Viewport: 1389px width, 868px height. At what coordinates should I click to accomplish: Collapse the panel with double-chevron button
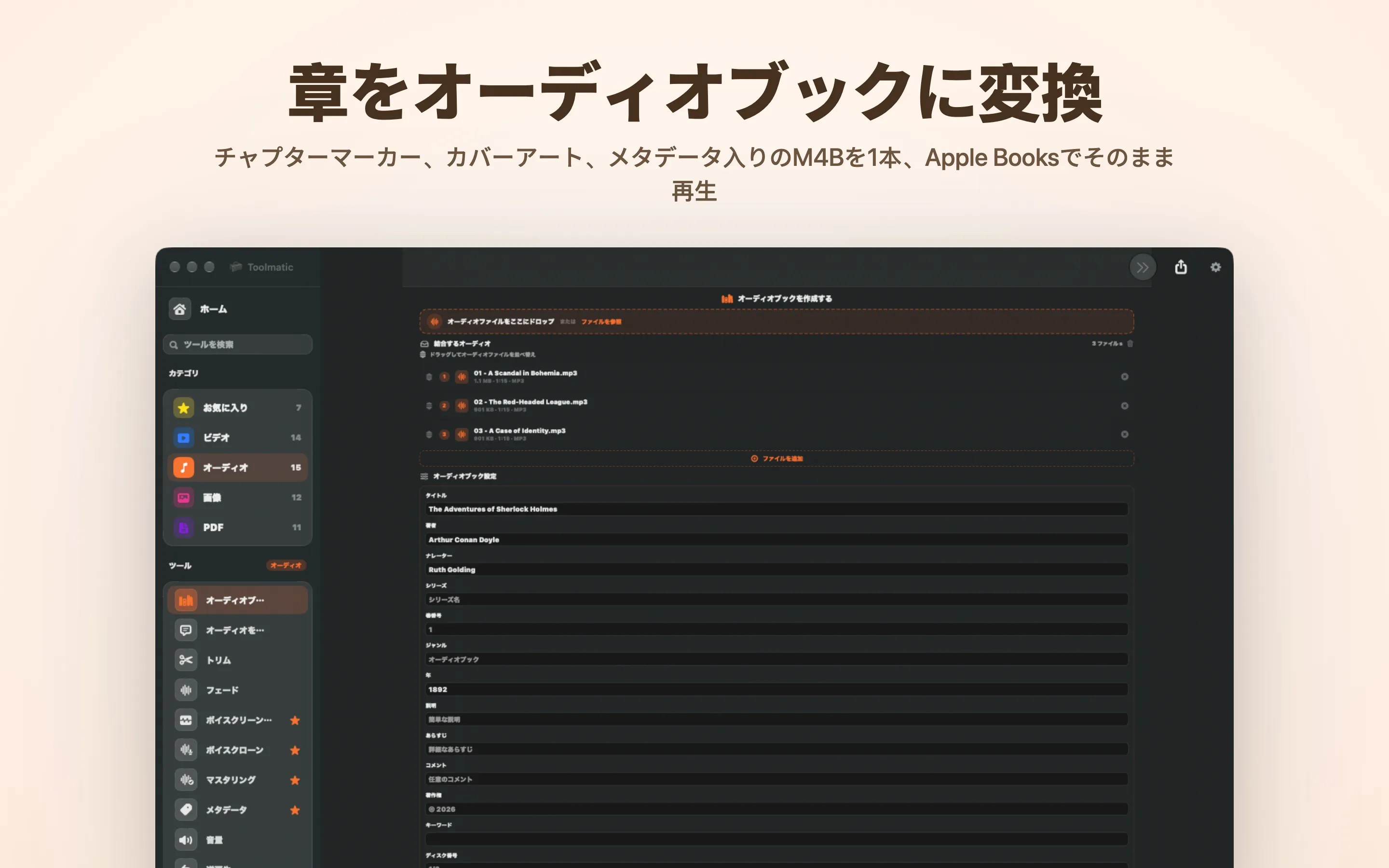click(1142, 267)
